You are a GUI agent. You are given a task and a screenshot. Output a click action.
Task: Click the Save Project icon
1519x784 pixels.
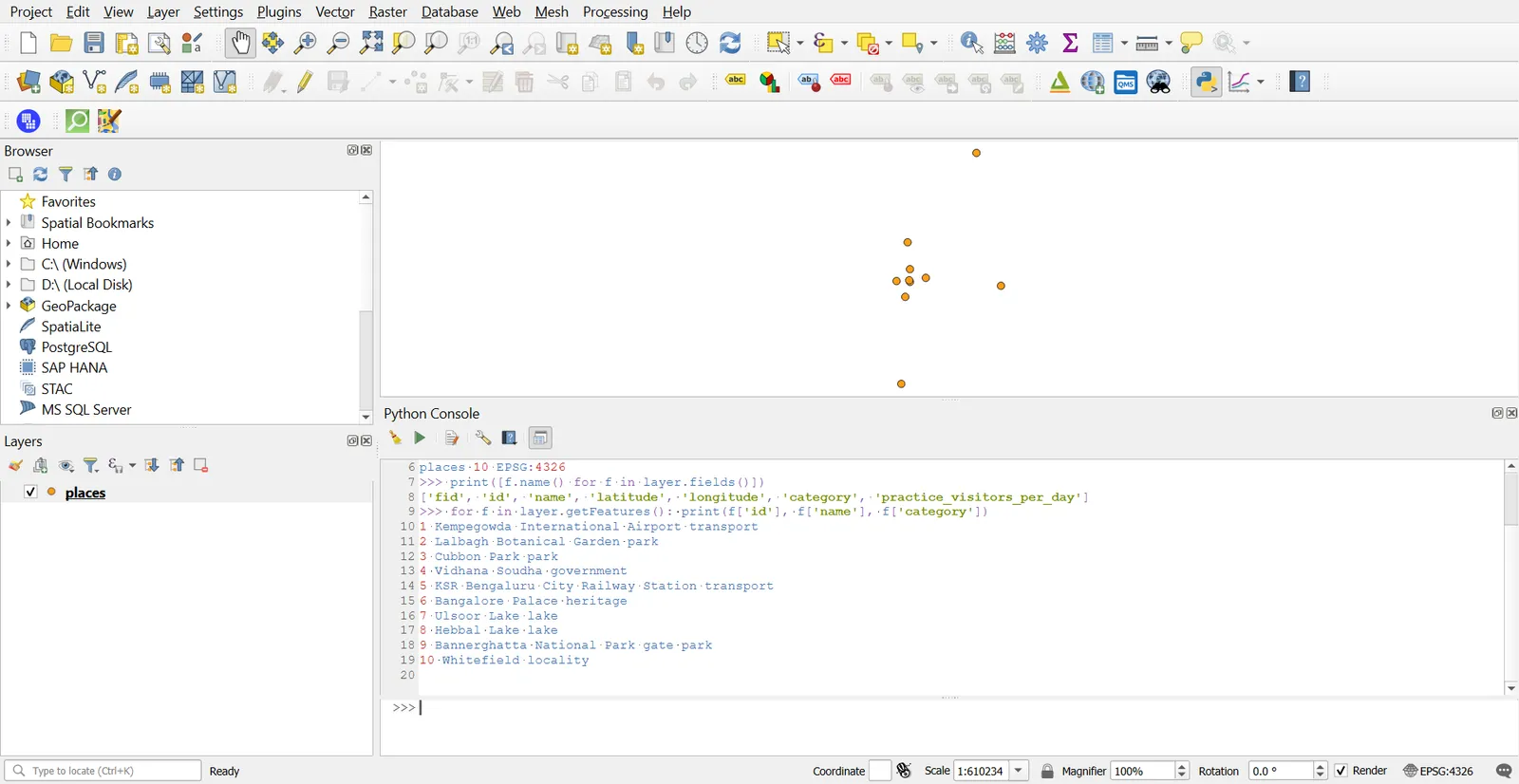[x=94, y=43]
